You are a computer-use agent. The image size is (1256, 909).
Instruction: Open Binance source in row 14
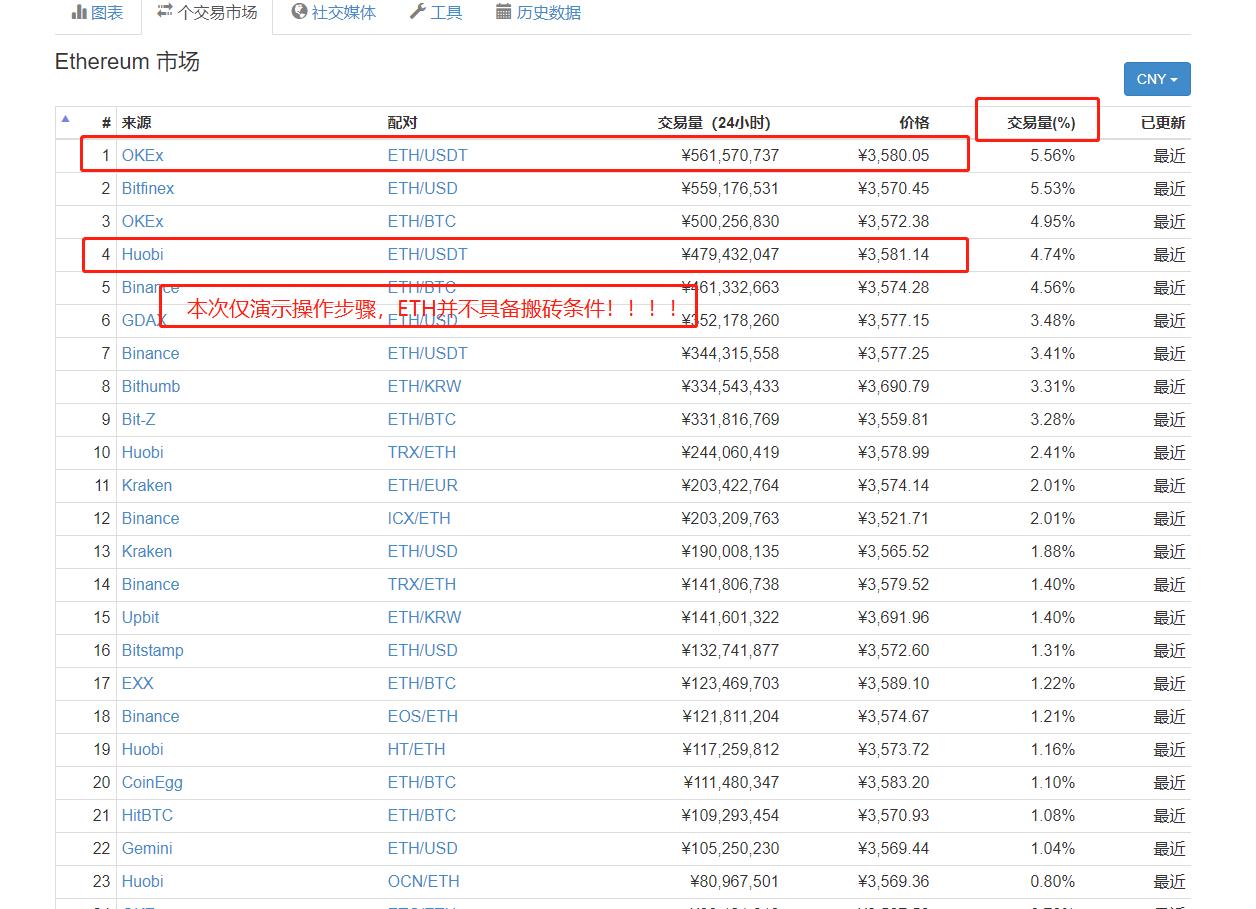(150, 584)
